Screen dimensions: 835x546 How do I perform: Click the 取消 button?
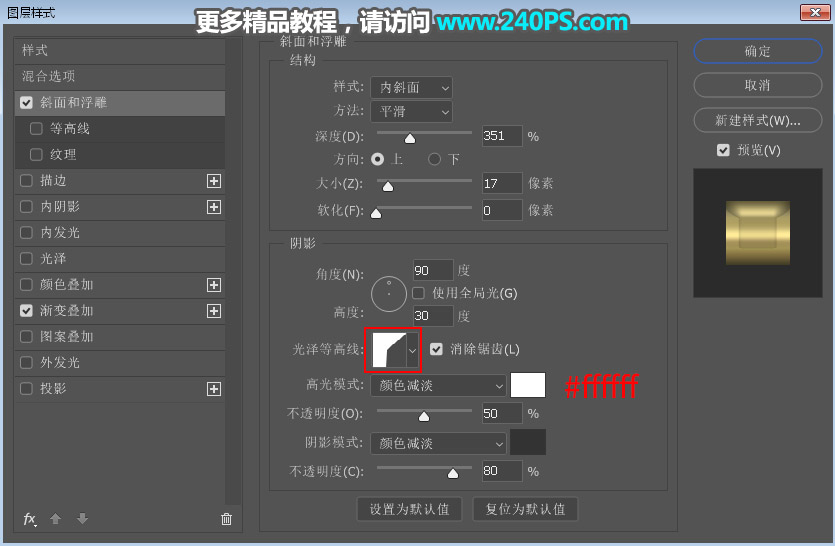(758, 85)
